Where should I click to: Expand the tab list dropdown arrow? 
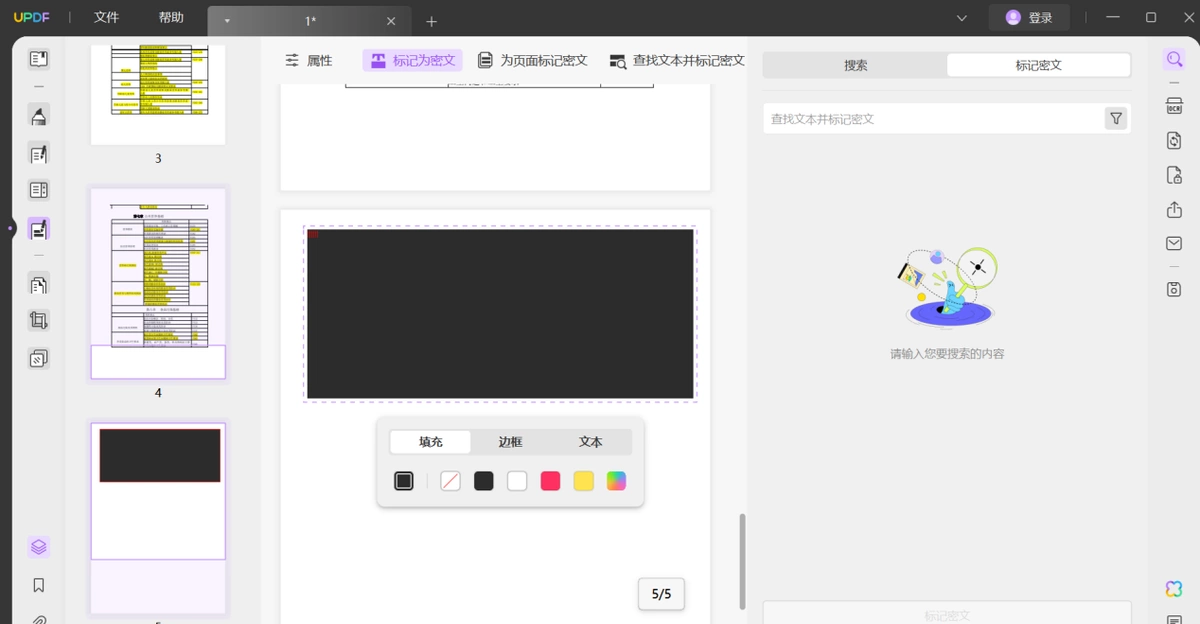pyautogui.click(x=228, y=21)
